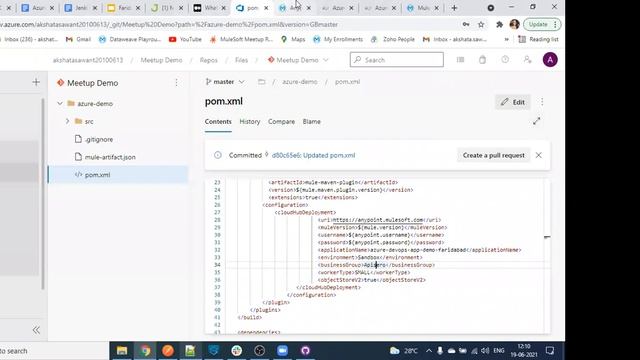Open the YouTube bookmark
640x360 pixels.
(185, 39)
